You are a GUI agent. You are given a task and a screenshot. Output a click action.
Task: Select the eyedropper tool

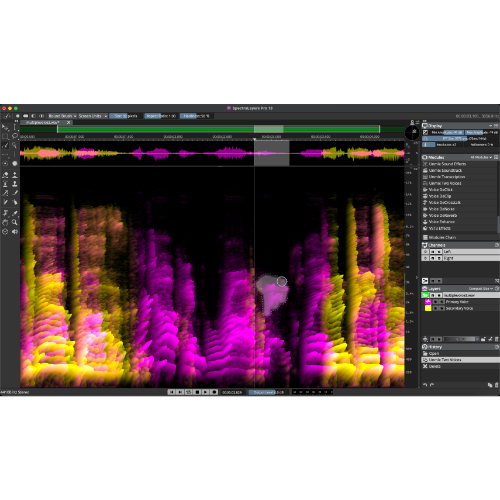point(15,213)
